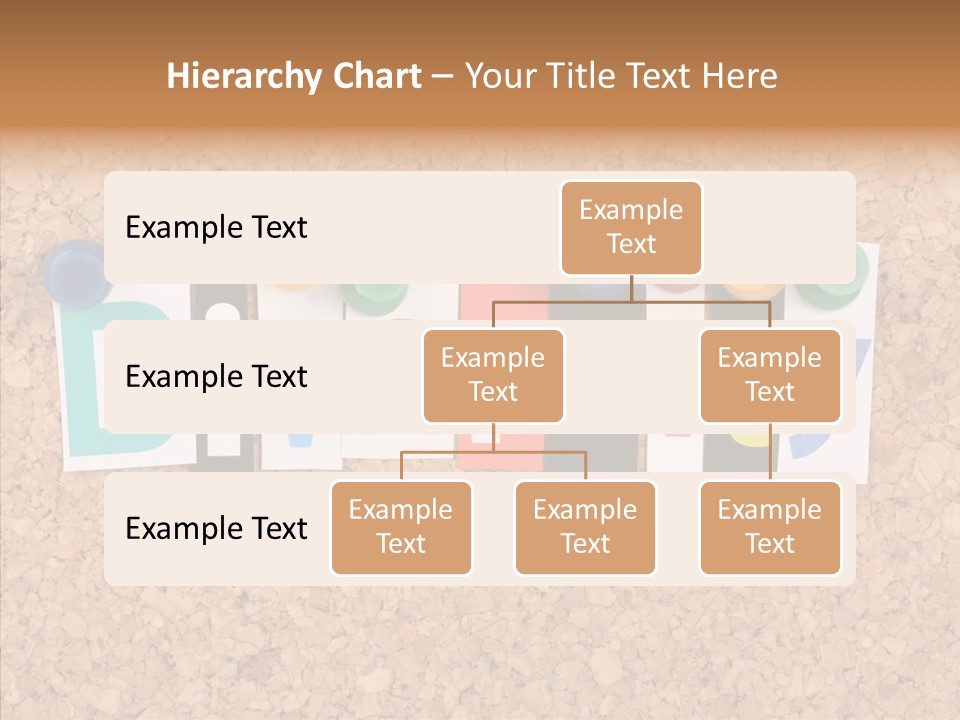The image size is (960, 720).
Task: Click the first row Example Text label
Action: [215, 228]
